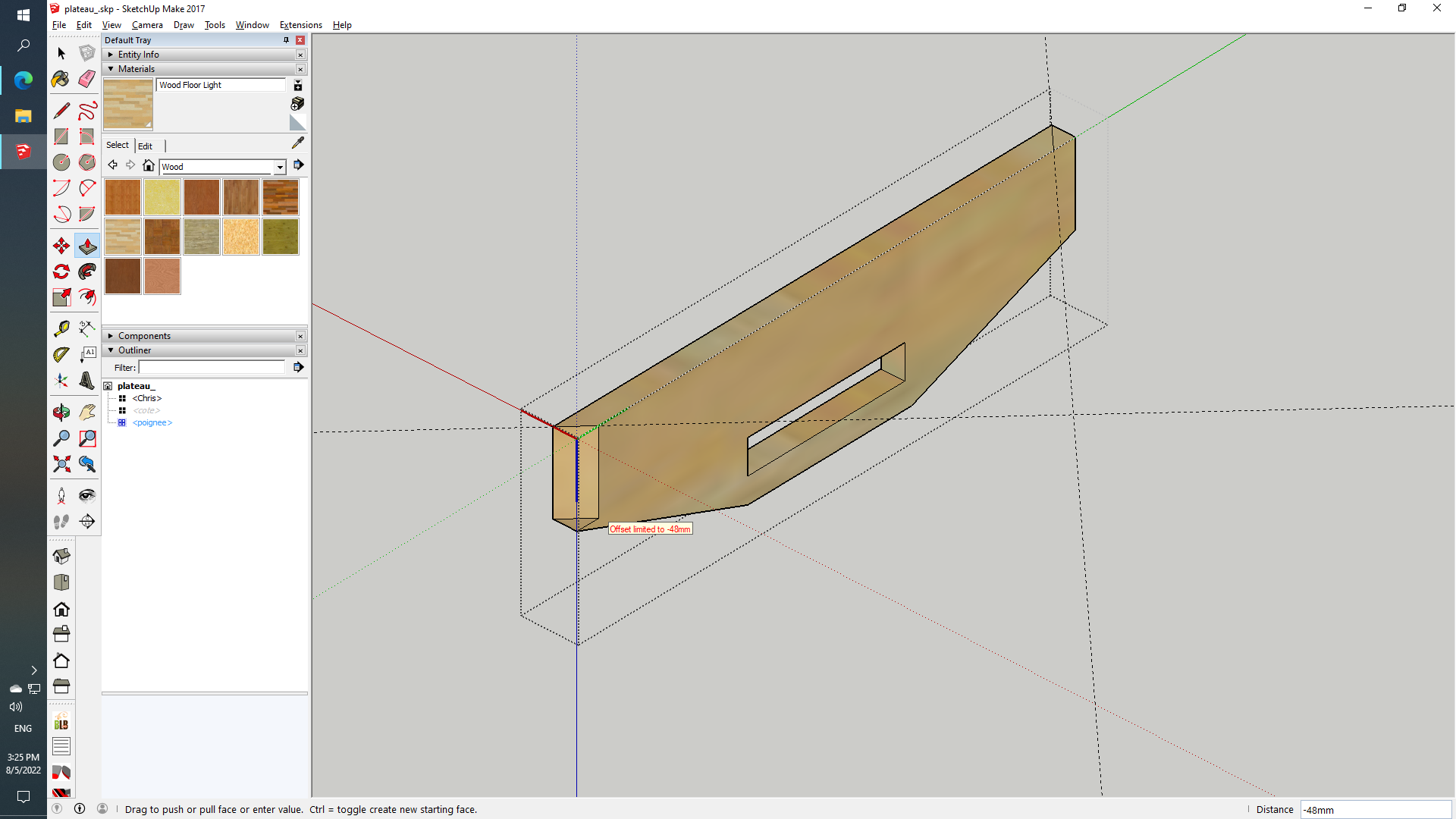Choose the Orbit camera tool
The height and width of the screenshot is (819, 1456).
coord(61,412)
